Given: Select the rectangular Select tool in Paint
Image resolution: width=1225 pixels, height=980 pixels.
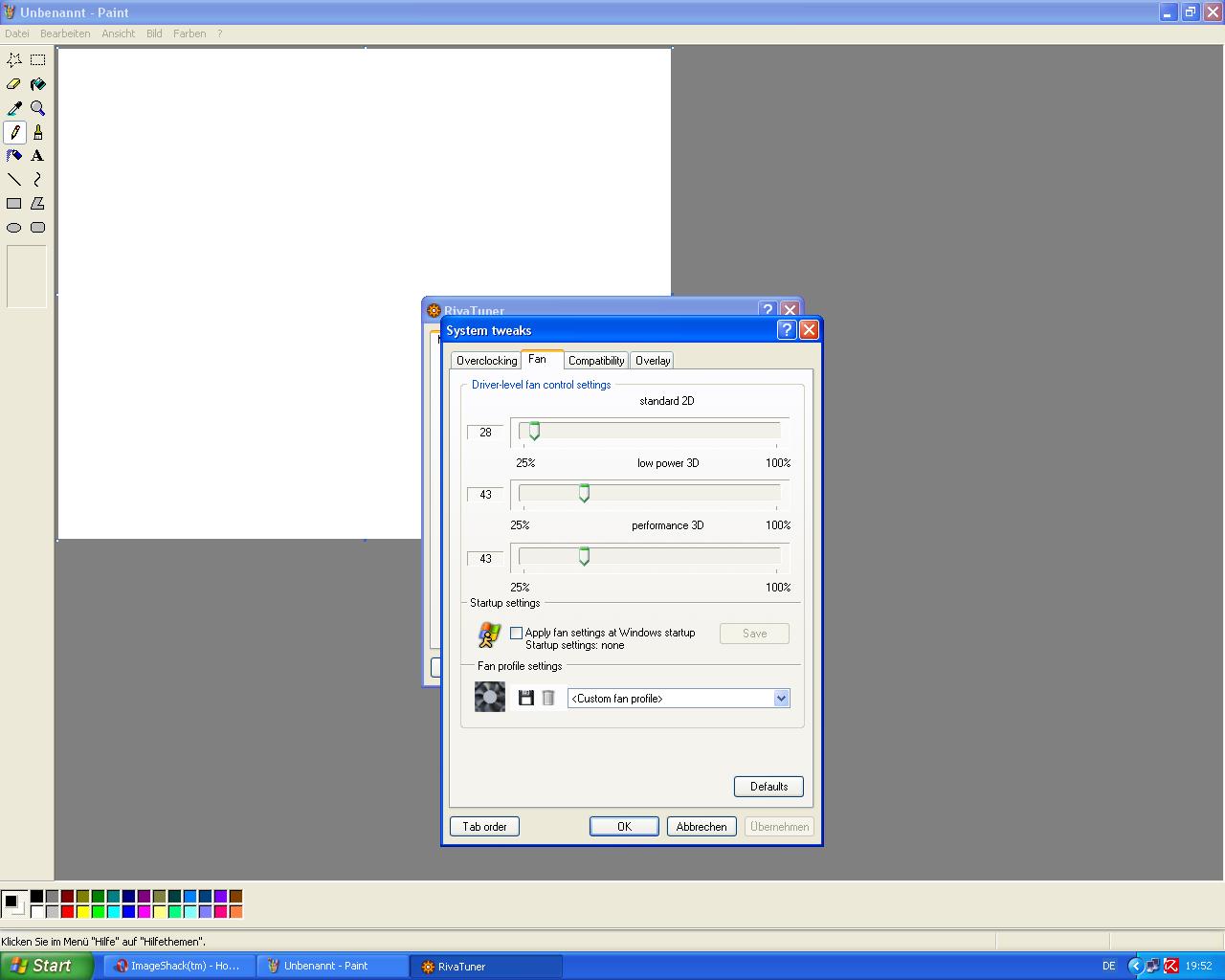Looking at the screenshot, I should [x=38, y=59].
